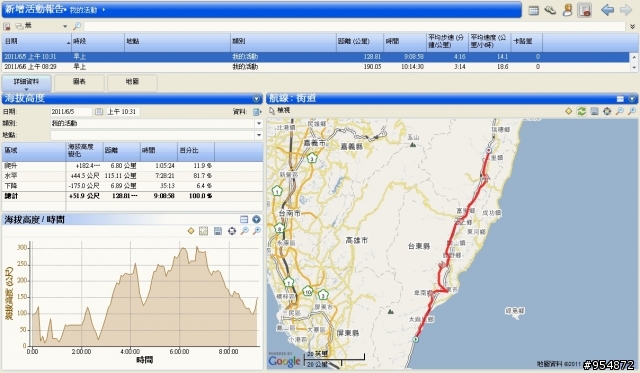Click the 9:08:58 total time in the elevation table
Image resolution: width=640 pixels, height=373 pixels.
[164, 196]
